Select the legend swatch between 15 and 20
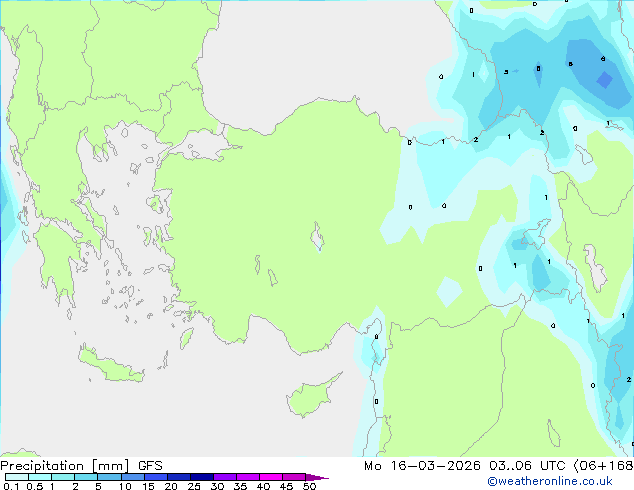This screenshot has height=490, width=634. click(155, 477)
